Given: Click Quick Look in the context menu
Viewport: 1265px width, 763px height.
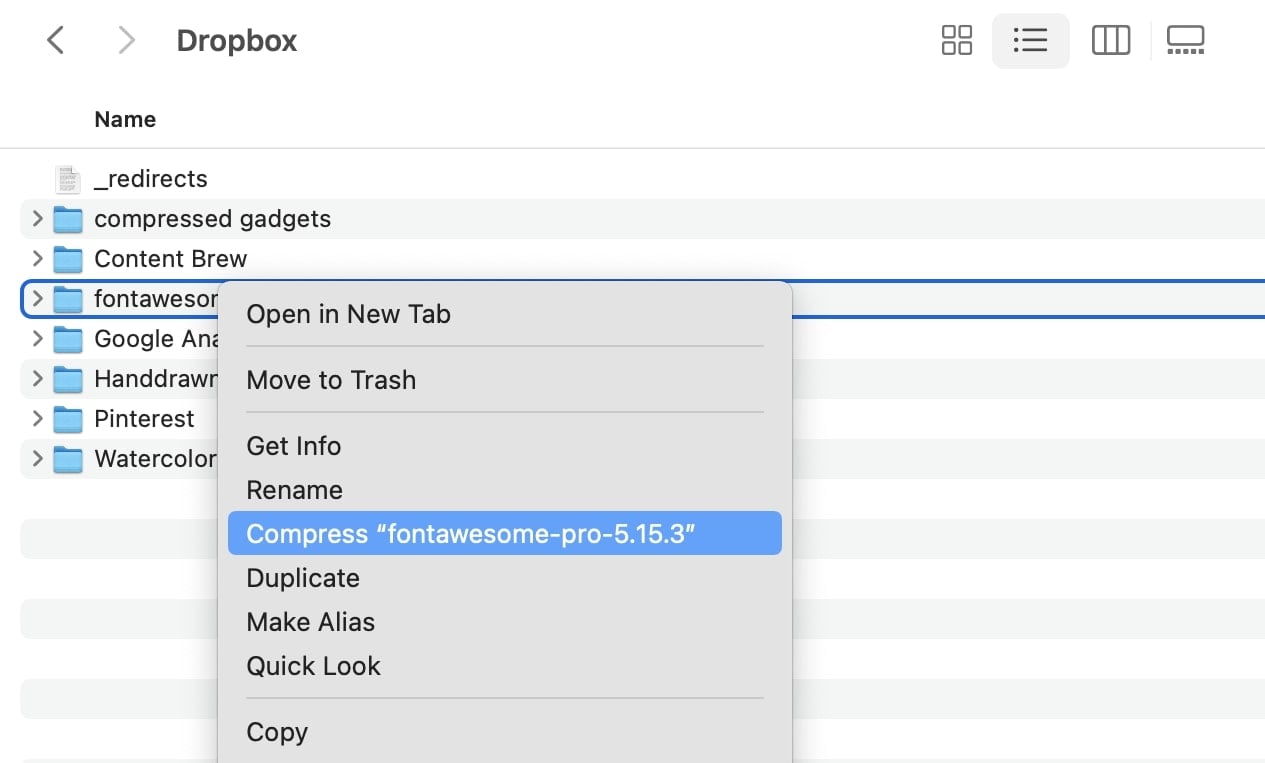Looking at the screenshot, I should click(313, 666).
